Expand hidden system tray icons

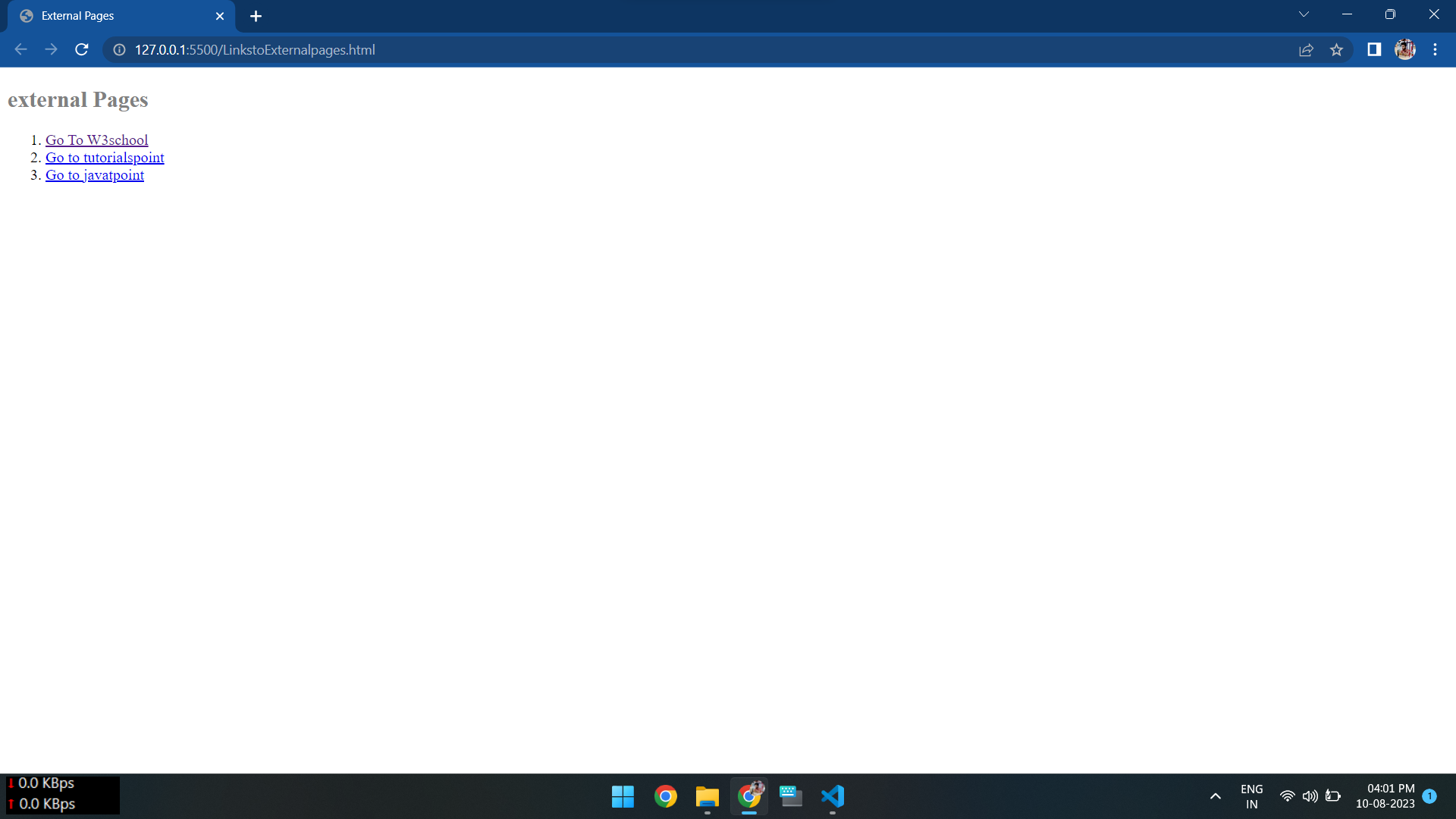click(1214, 796)
